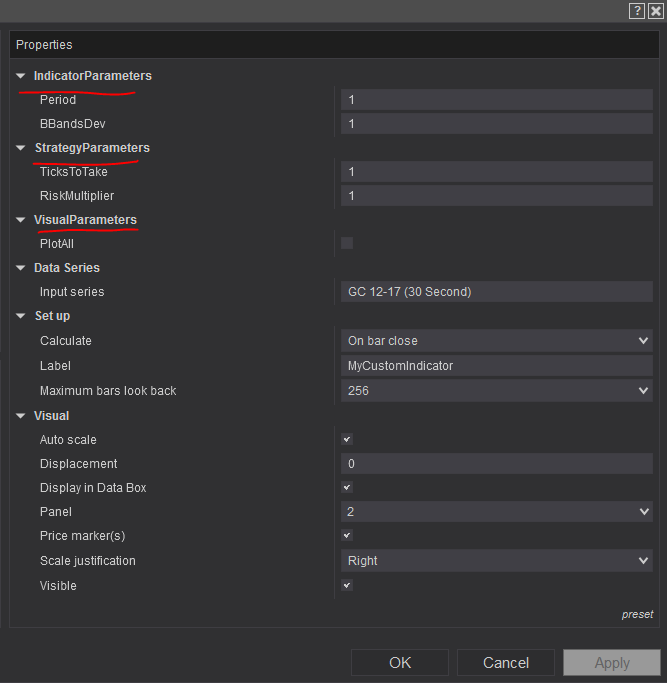Close the Properties dialog window

655,10
